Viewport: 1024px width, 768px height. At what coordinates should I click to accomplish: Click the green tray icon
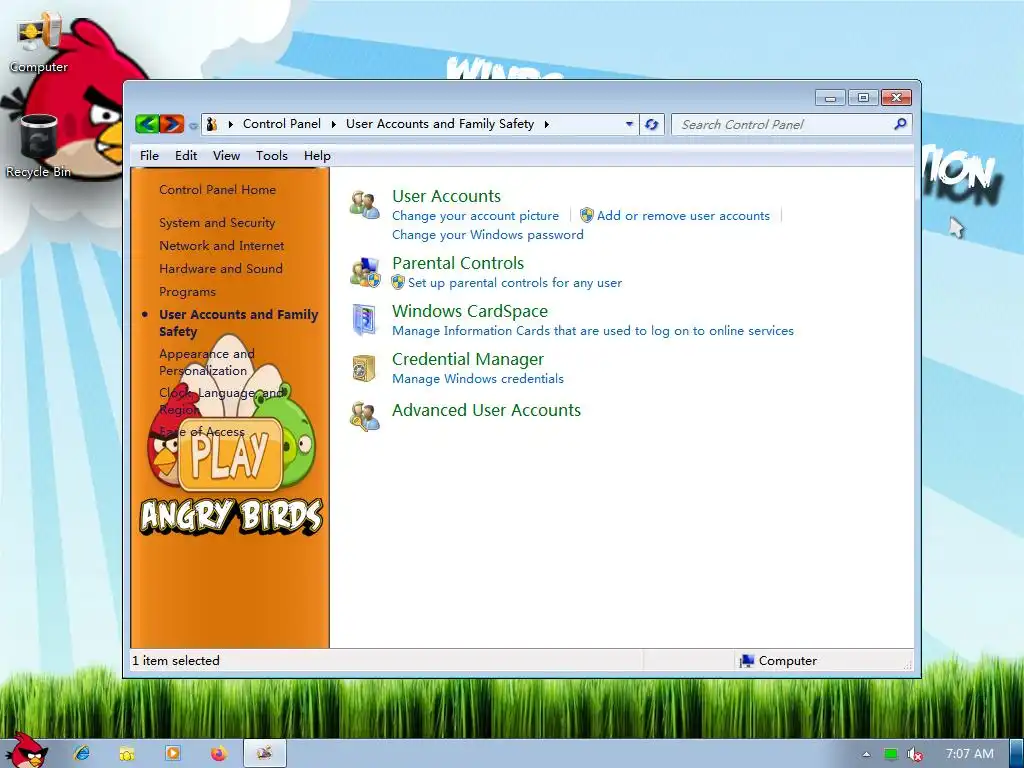(x=891, y=754)
